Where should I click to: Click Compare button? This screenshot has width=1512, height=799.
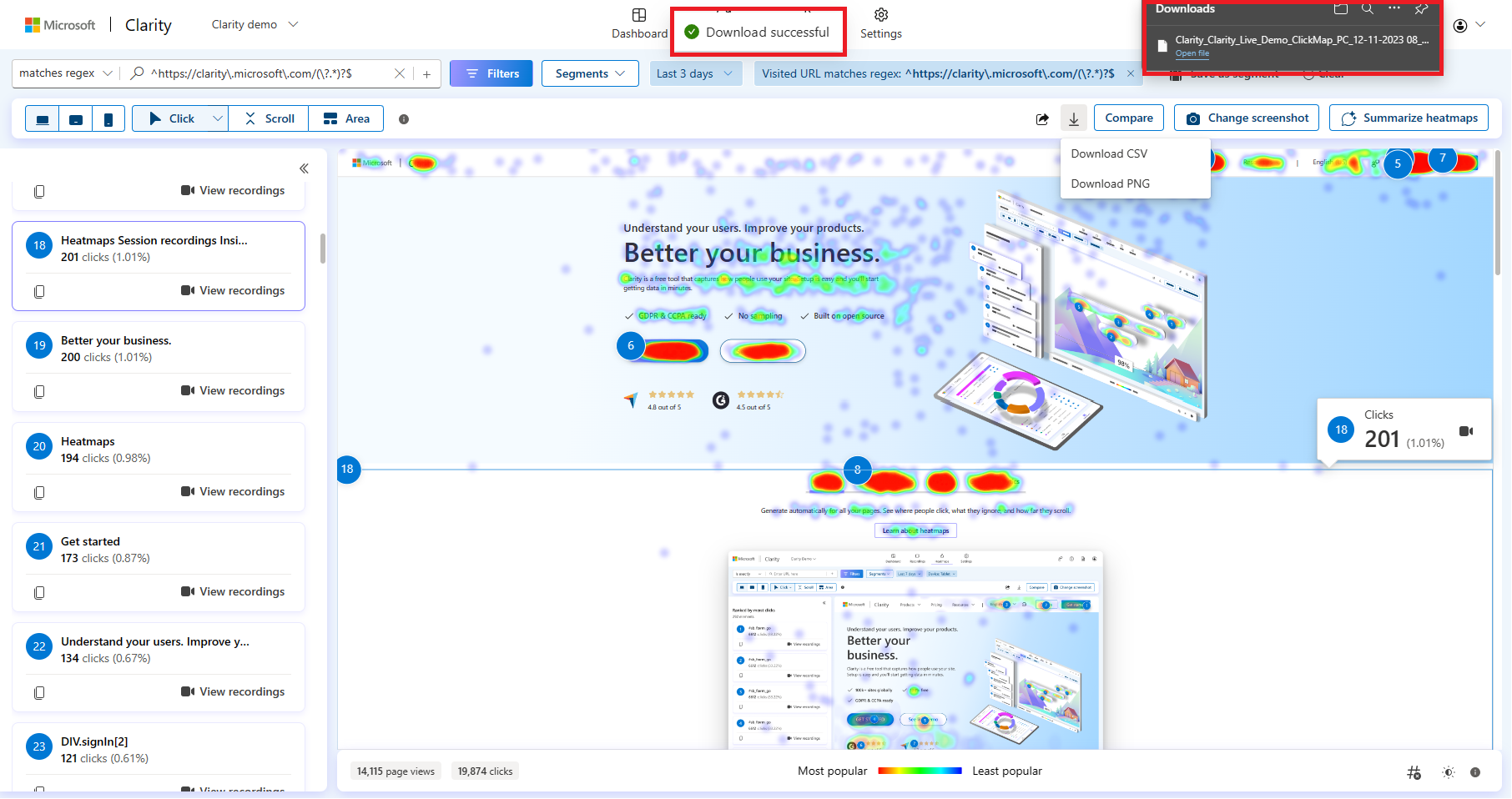[x=1129, y=118]
